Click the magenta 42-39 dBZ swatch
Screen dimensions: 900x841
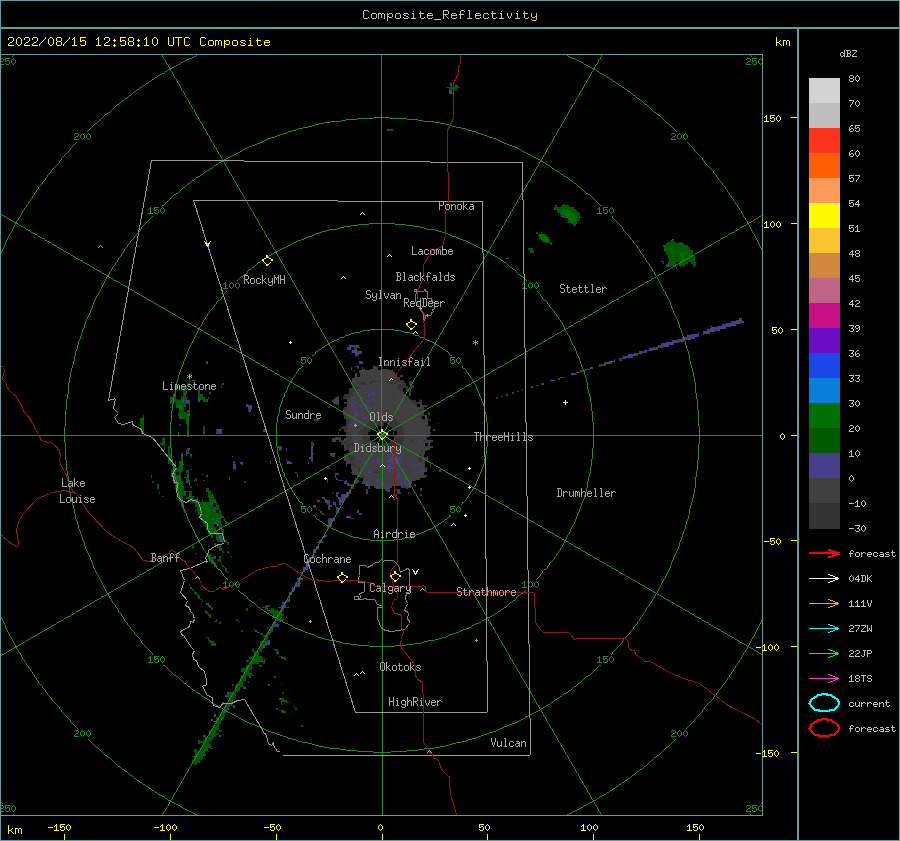pos(824,316)
